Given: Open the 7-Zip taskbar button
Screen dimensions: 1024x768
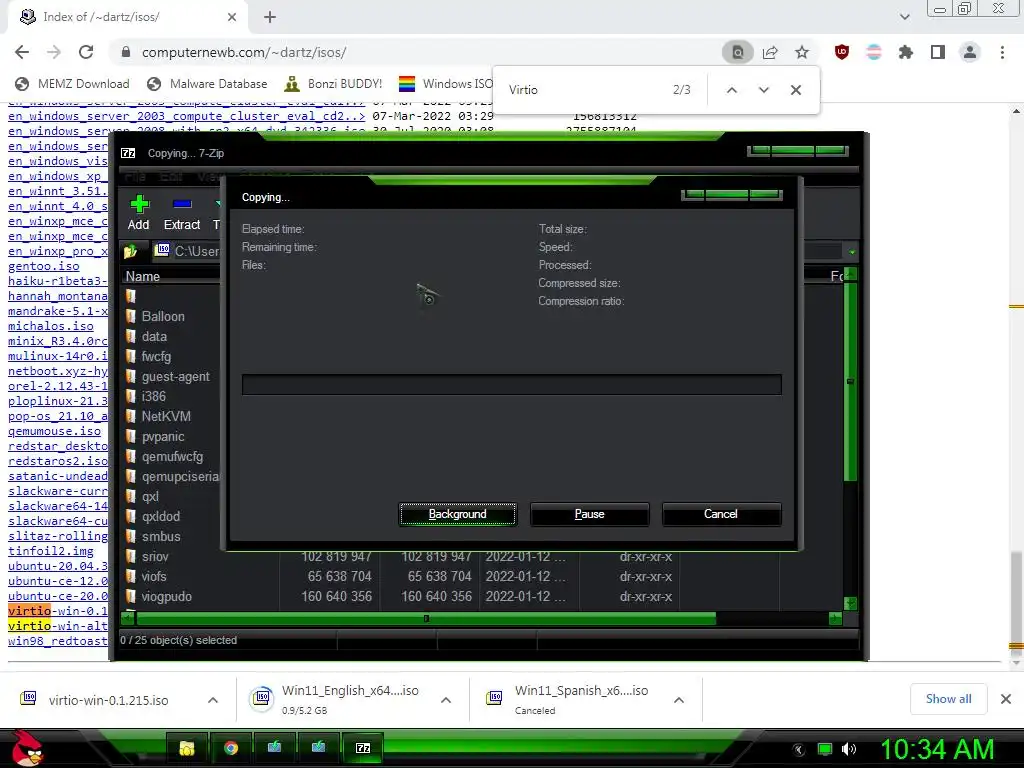Looking at the screenshot, I should [362, 748].
